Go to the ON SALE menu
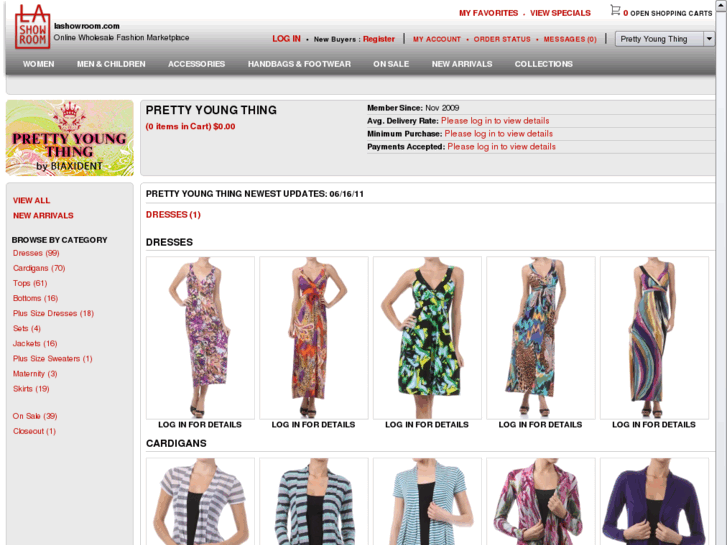727x545 pixels. coord(391,64)
